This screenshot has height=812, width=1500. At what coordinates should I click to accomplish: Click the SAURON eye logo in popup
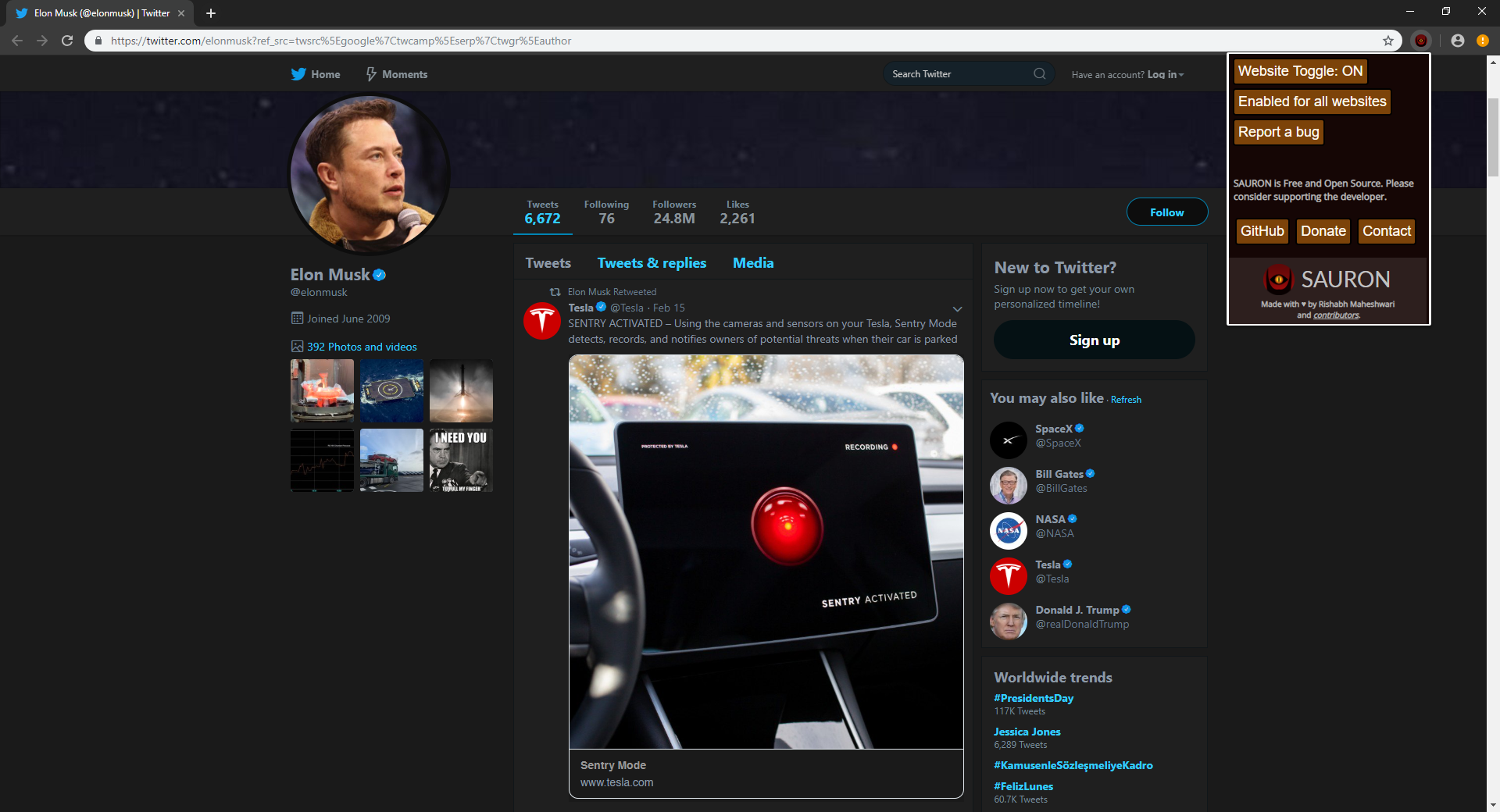tap(1278, 280)
